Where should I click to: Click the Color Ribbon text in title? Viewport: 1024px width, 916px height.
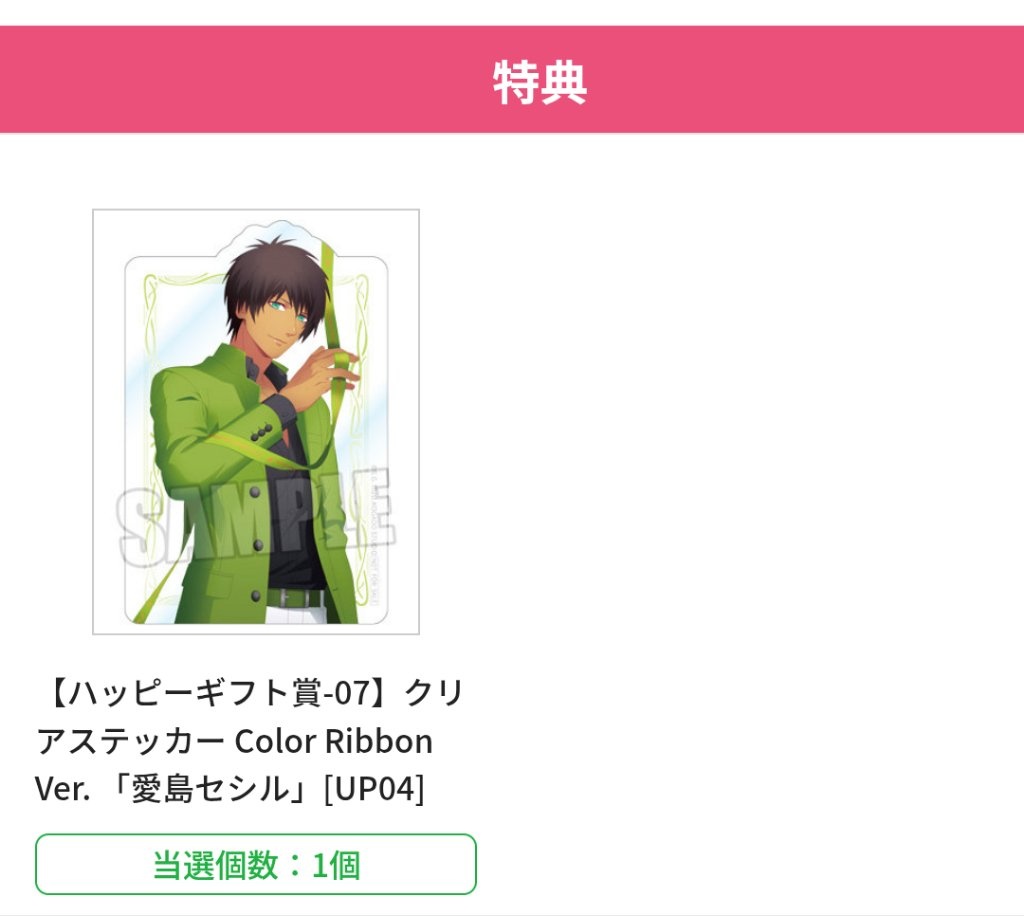334,742
